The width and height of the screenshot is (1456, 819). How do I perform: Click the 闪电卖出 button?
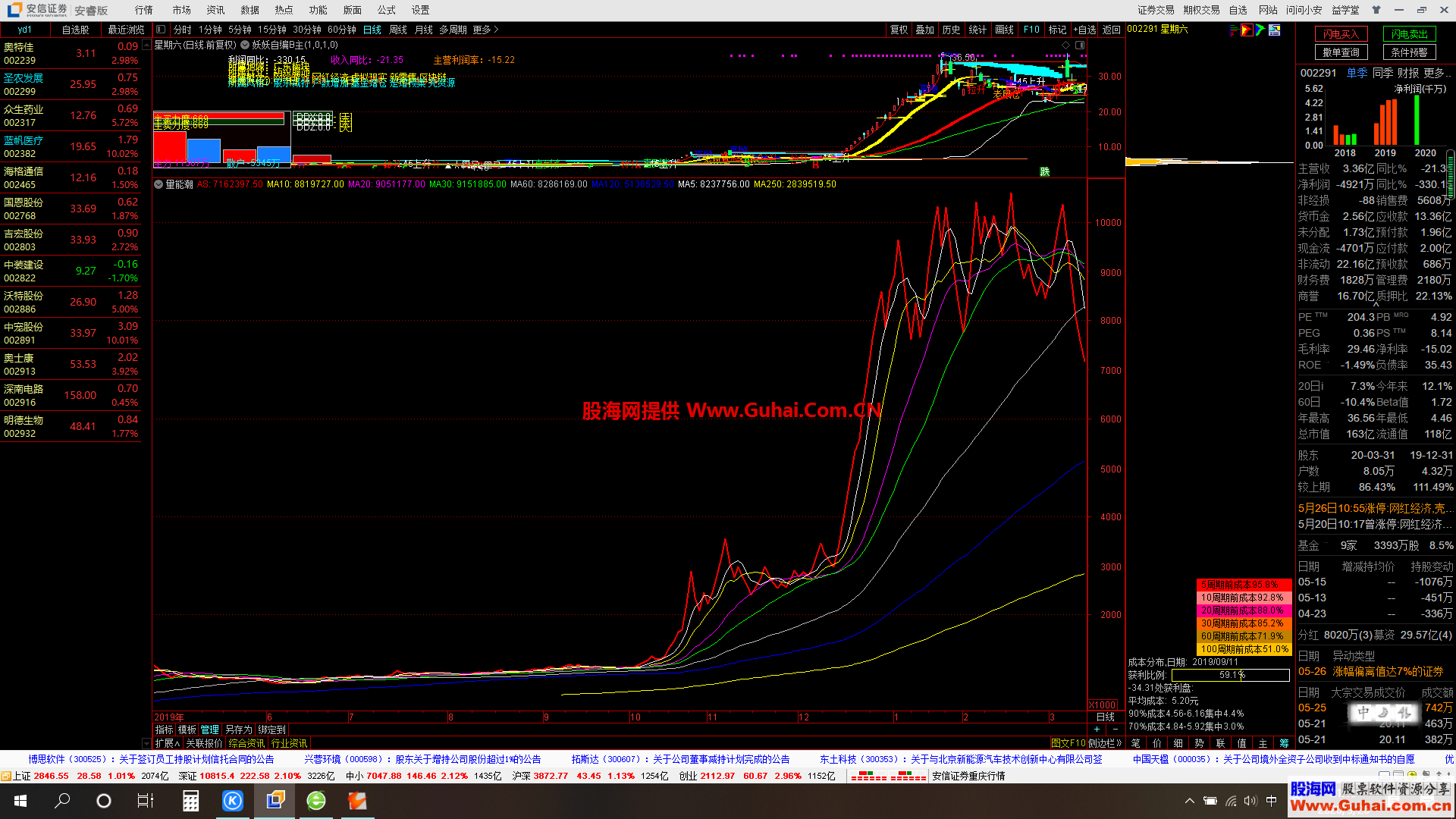tap(1409, 34)
